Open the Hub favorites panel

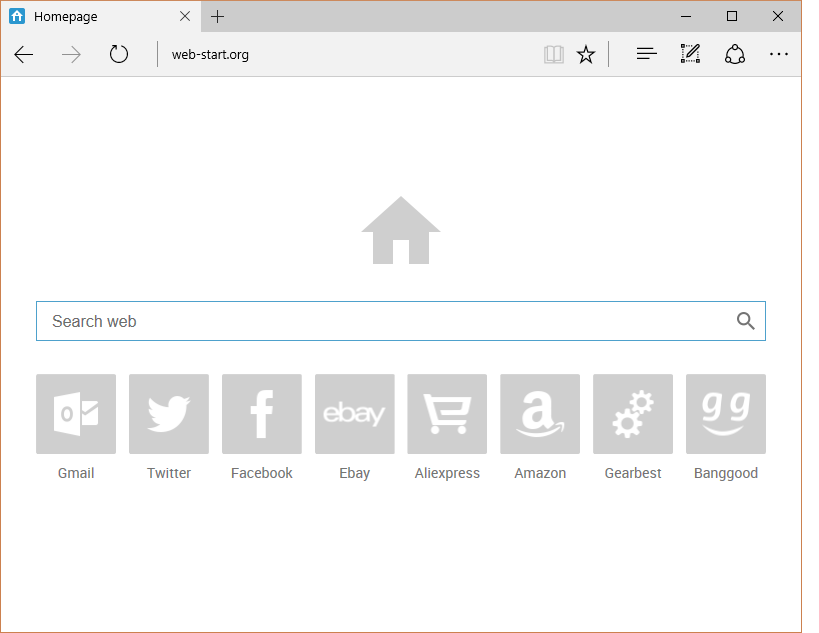[x=647, y=55]
